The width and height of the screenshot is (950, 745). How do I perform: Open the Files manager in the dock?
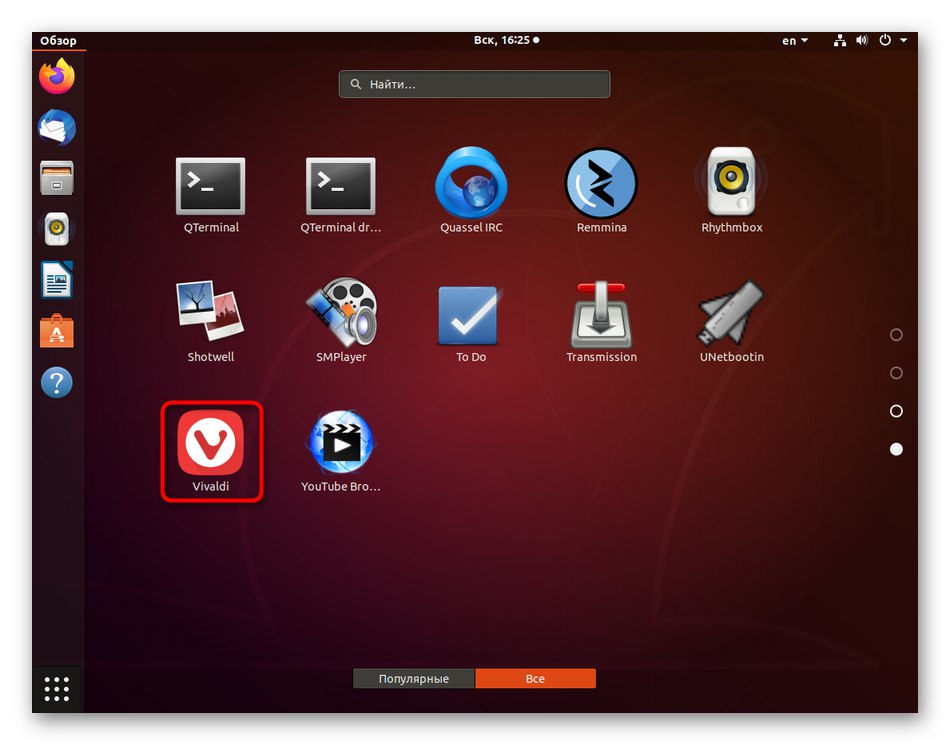[56, 178]
